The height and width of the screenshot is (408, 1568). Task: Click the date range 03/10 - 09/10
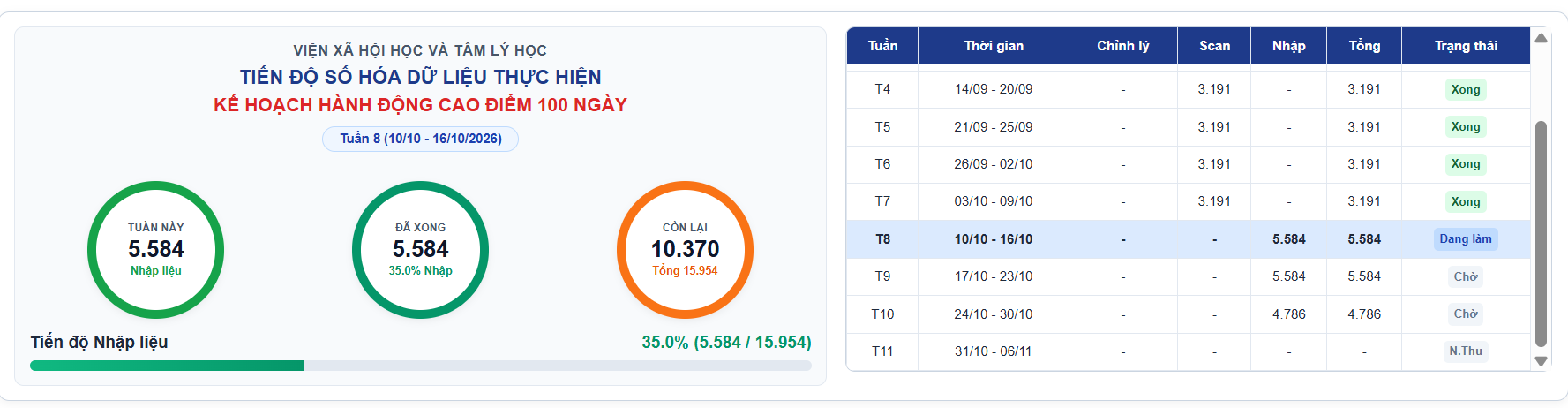pos(994,201)
